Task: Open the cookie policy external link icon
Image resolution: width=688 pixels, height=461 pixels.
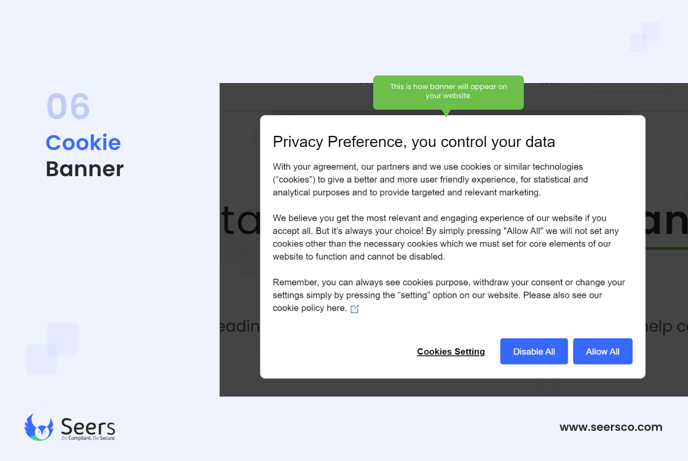Action: (355, 309)
